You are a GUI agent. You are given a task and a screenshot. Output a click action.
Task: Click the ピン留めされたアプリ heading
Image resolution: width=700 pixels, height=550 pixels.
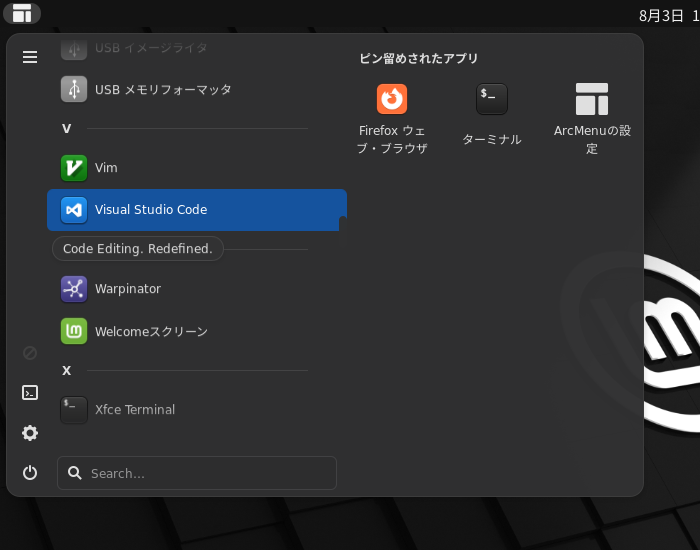coord(419,58)
